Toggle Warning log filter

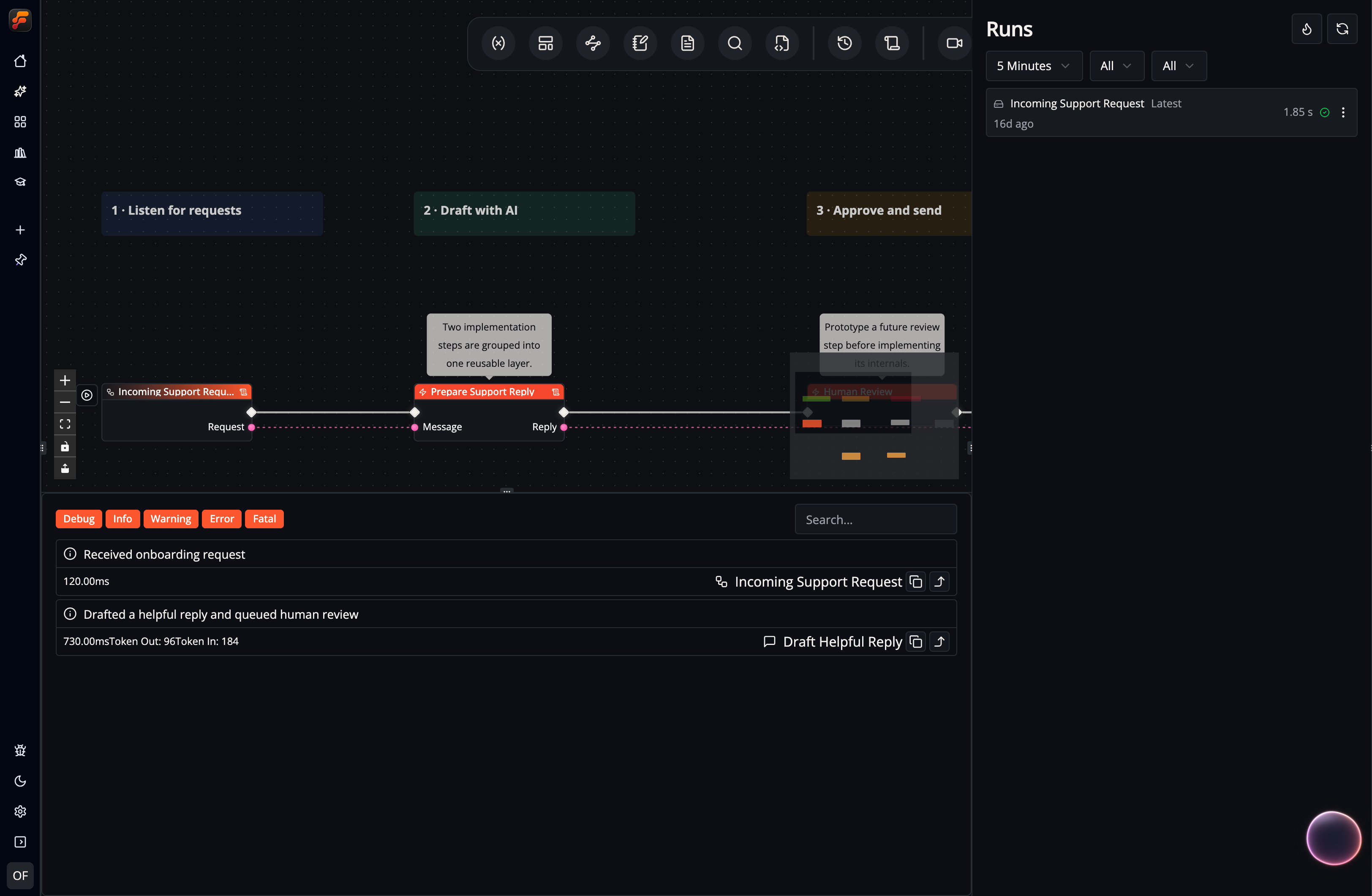point(171,519)
